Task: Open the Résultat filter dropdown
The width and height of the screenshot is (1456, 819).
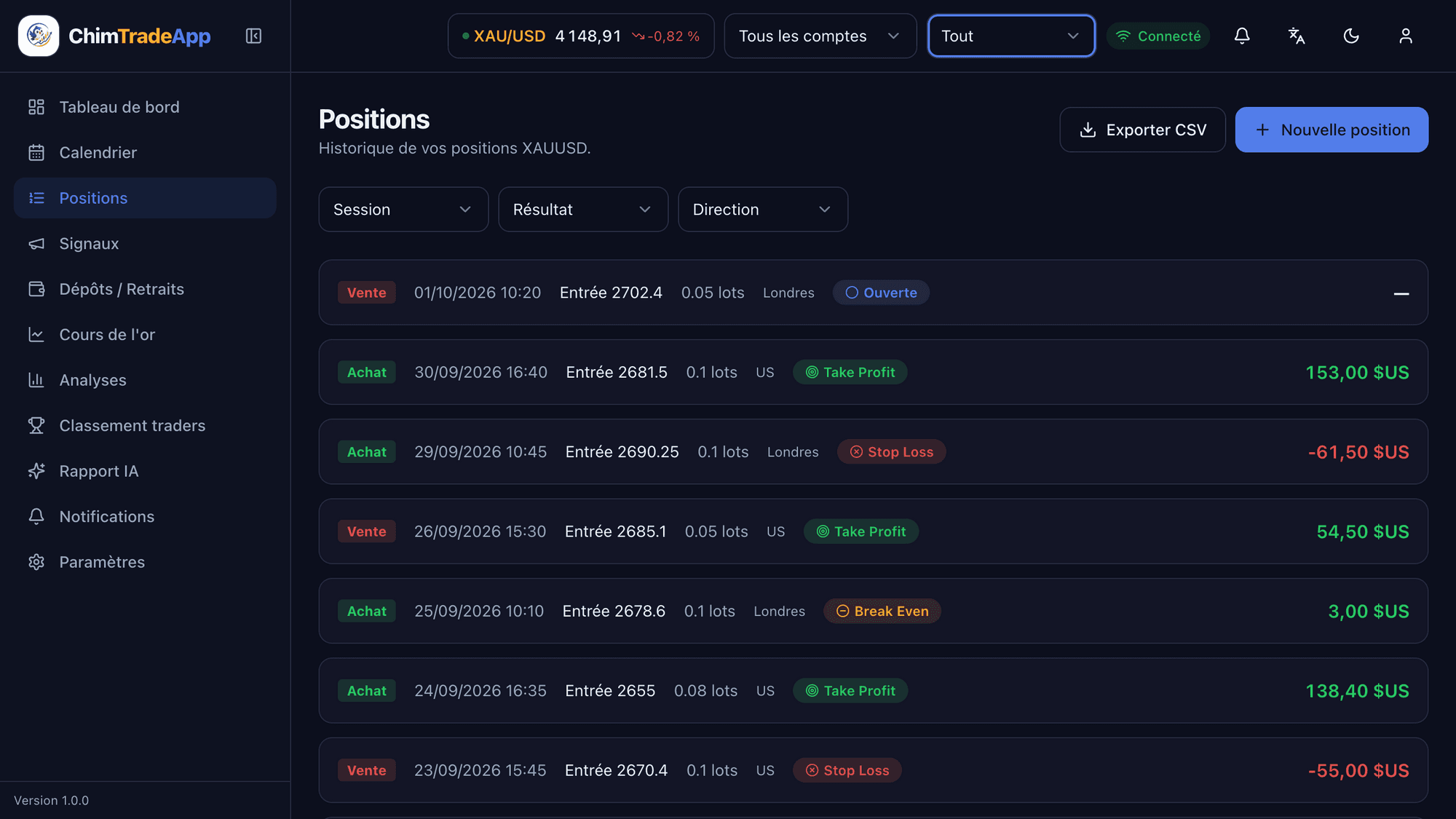Action: click(x=583, y=210)
